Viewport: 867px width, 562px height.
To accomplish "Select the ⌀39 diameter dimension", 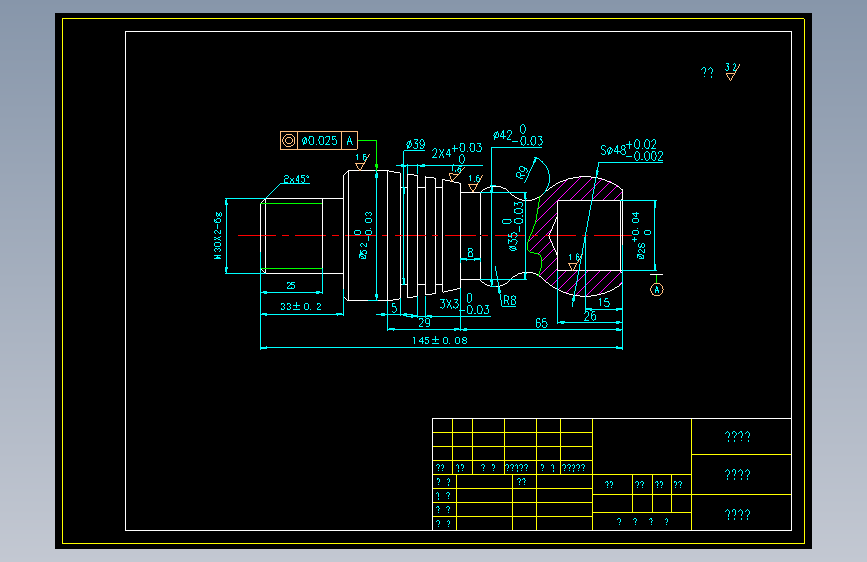I will [415, 144].
